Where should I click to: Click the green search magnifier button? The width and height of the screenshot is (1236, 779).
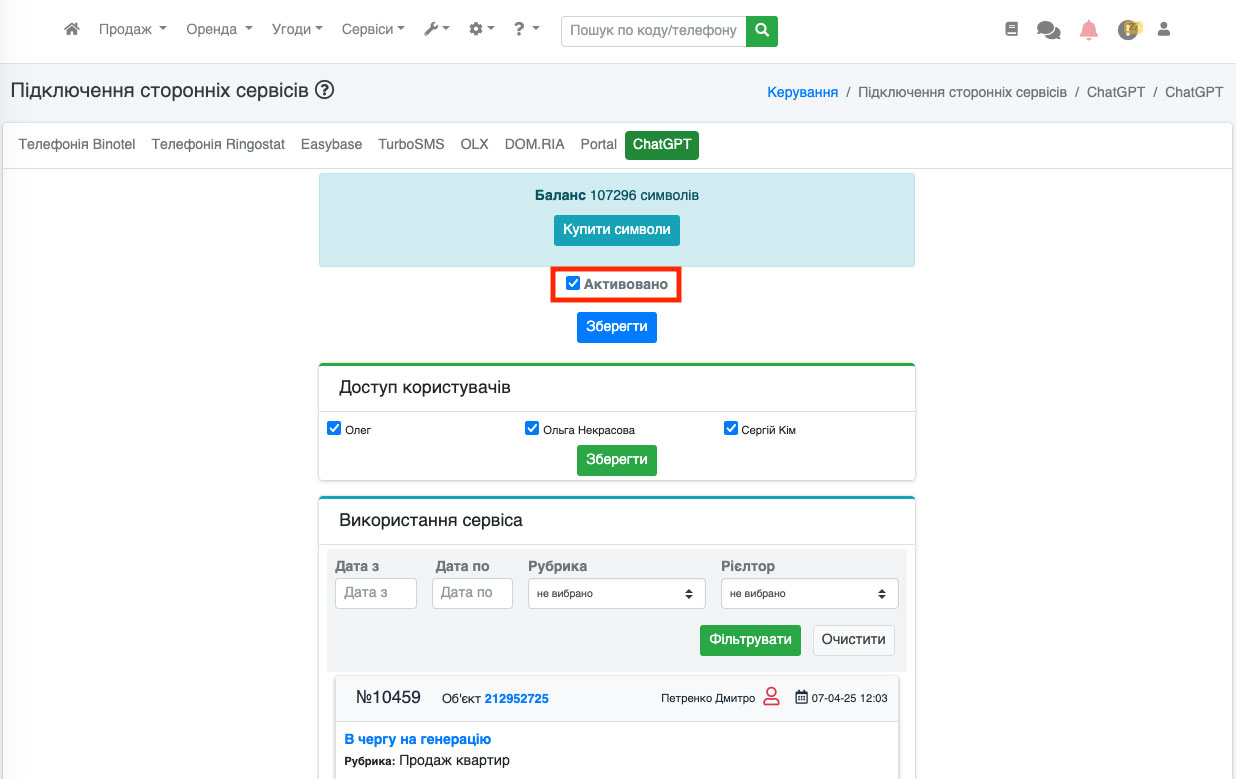[x=762, y=31]
